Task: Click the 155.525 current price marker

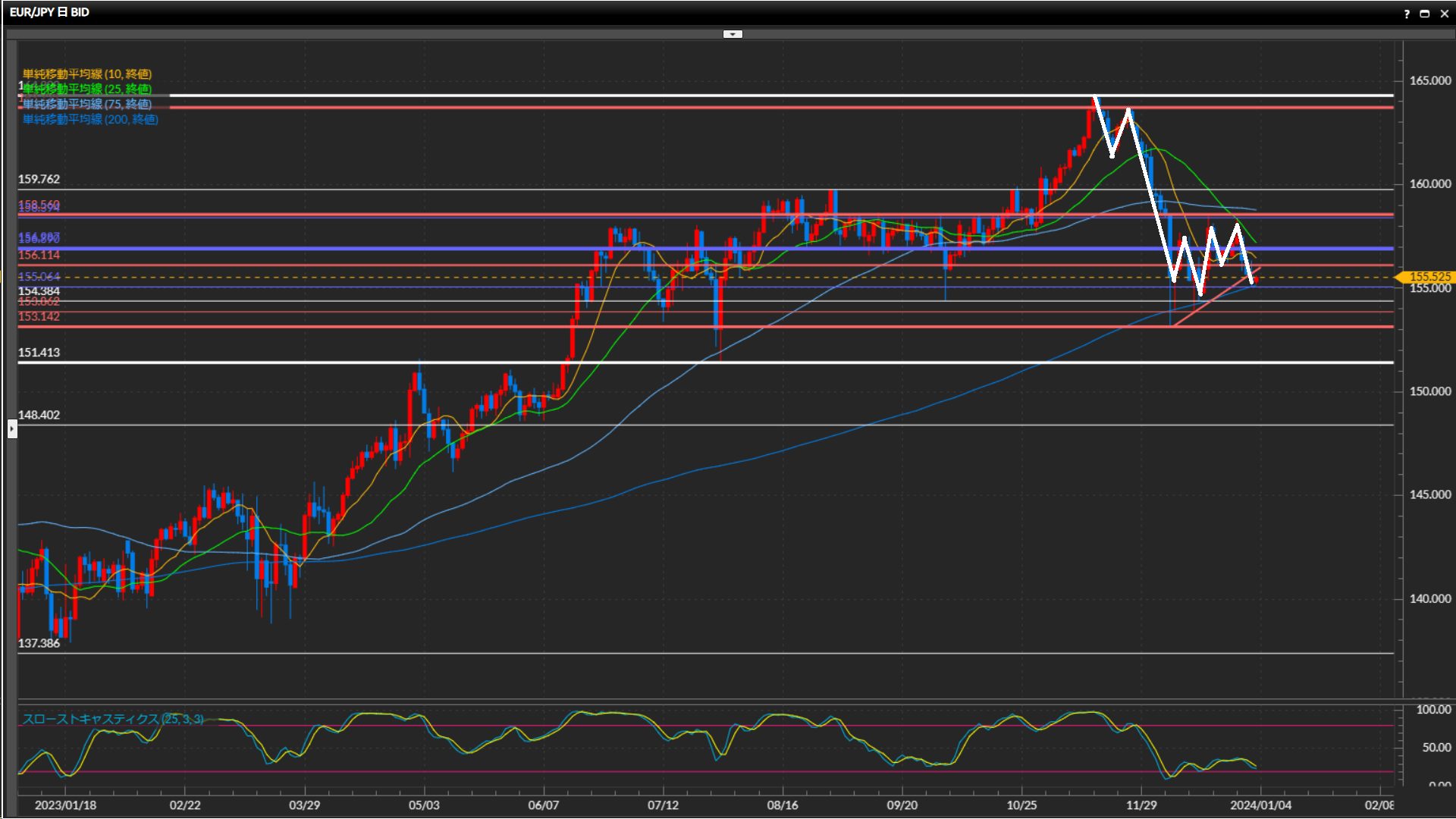Action: [x=1429, y=277]
